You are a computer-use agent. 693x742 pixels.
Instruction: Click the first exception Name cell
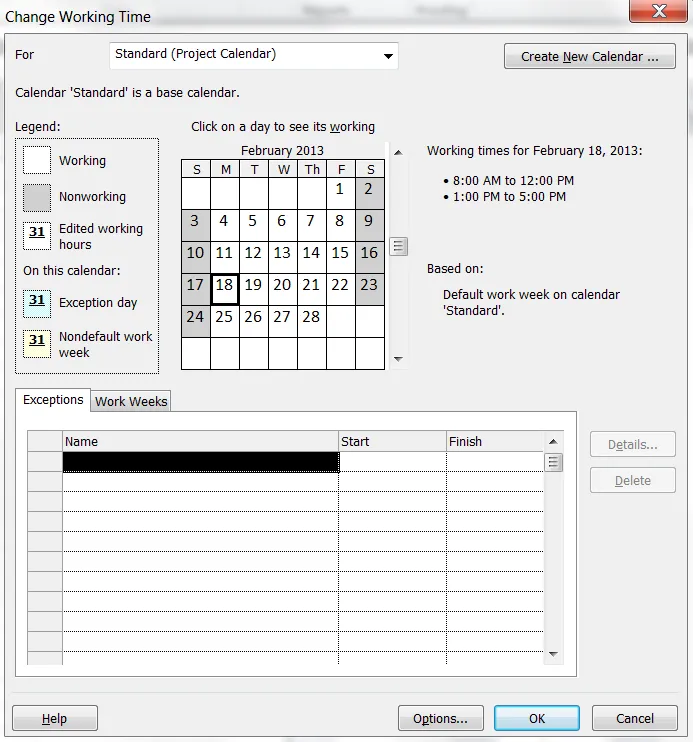tap(201, 462)
